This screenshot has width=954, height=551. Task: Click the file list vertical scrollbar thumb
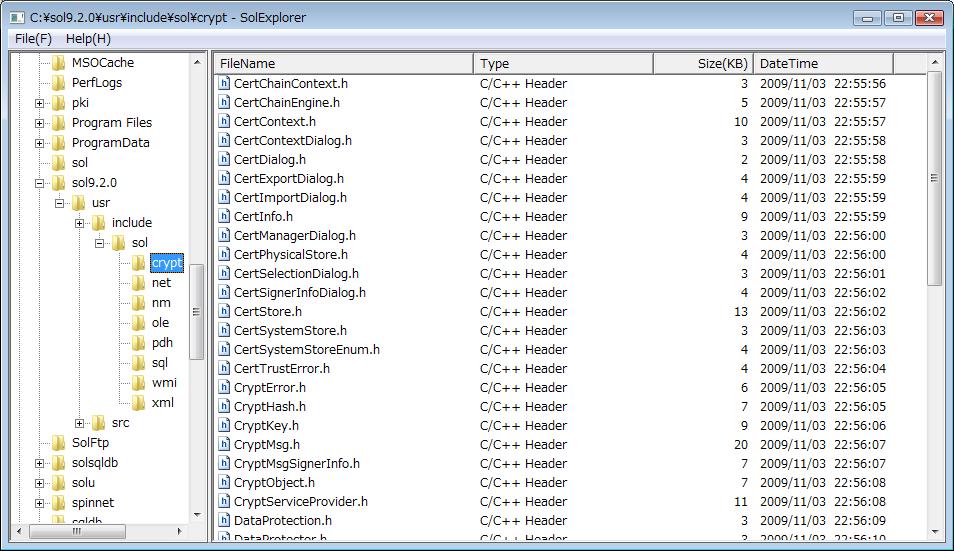(x=935, y=178)
